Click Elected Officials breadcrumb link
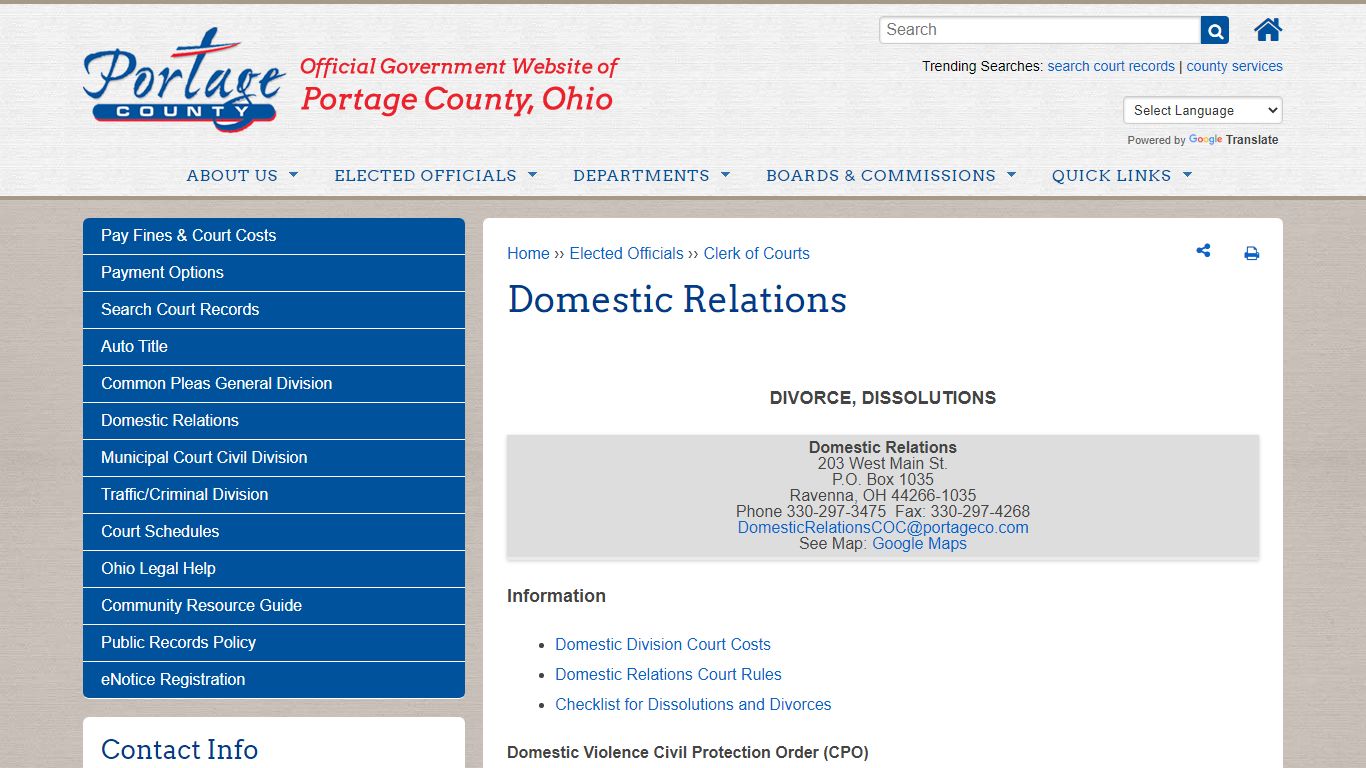1366x768 pixels. [626, 254]
